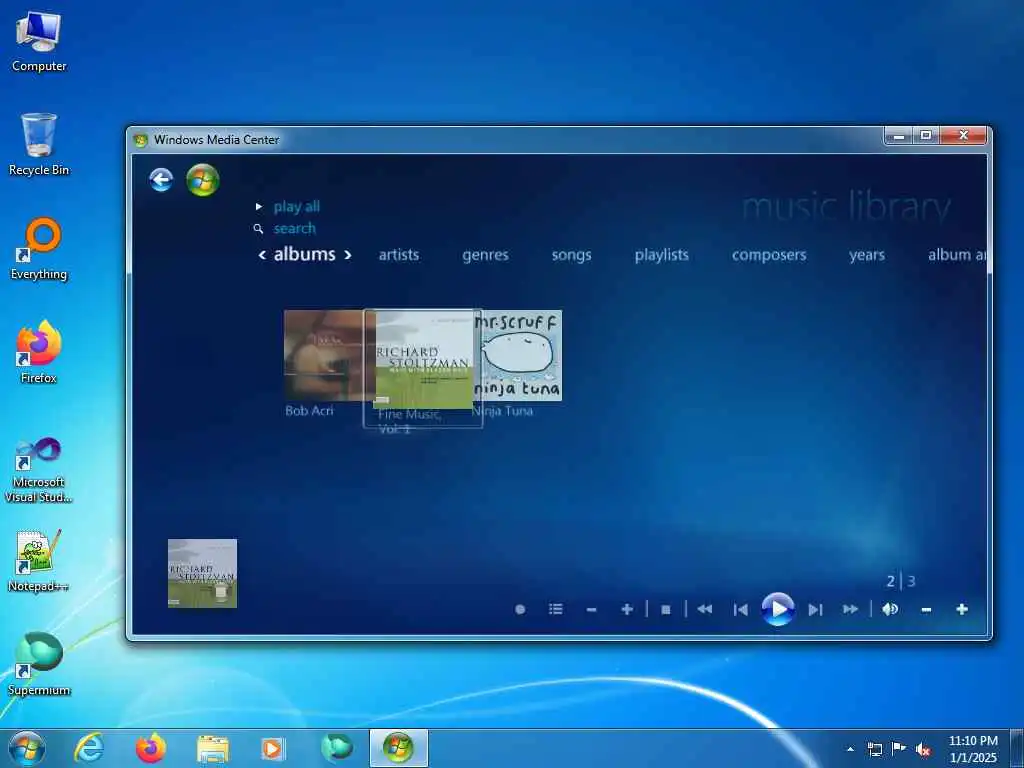
Task: Open the Windows Start menu orb
Action: tap(27, 748)
